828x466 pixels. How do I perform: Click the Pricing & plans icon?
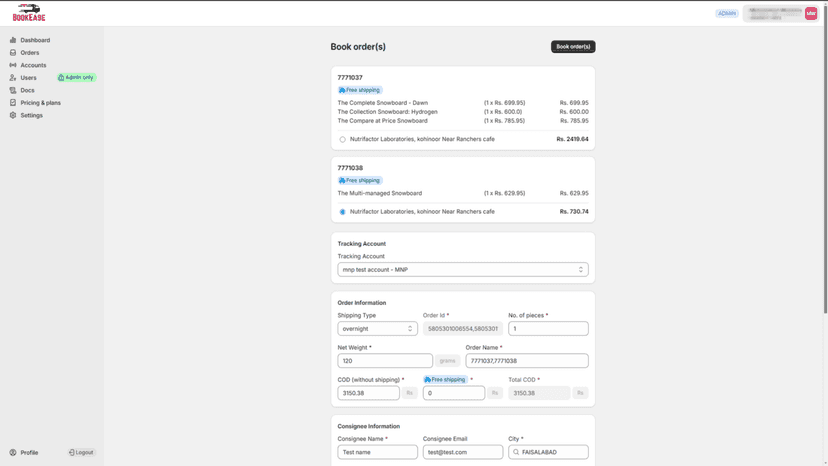pos(13,102)
